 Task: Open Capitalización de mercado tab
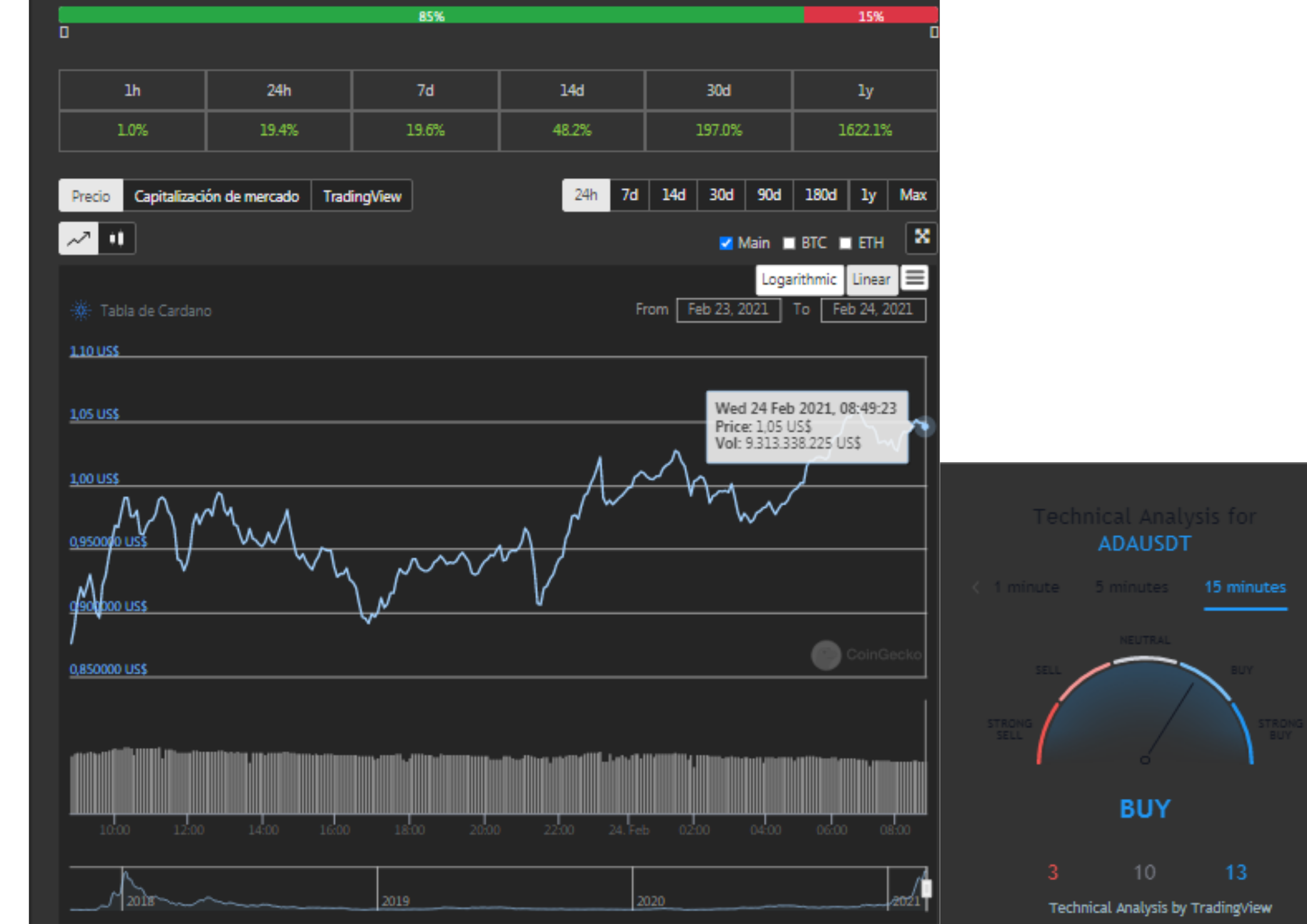click(x=217, y=196)
